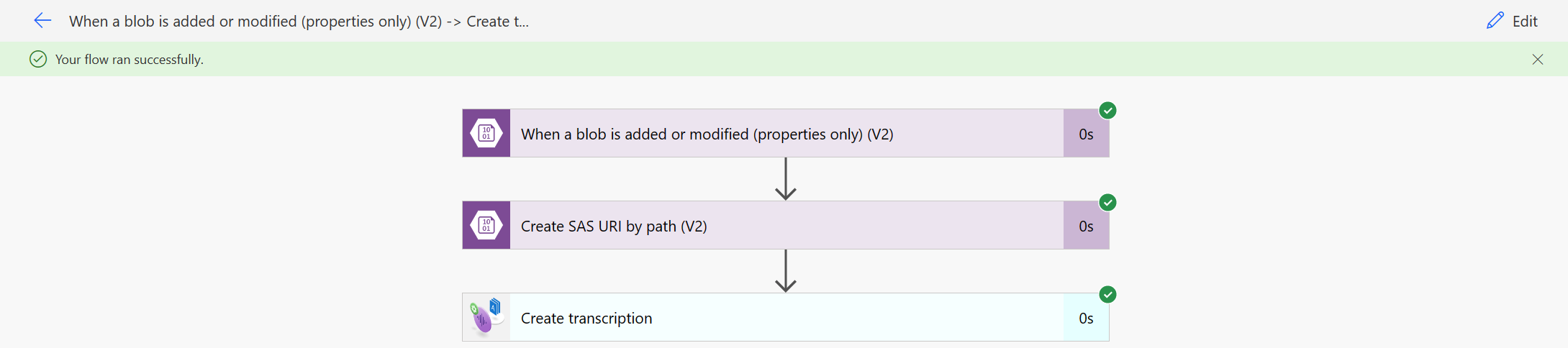The width and height of the screenshot is (1568, 348).
Task: Click 'Your flow ran successfully.' message text
Action: point(130,60)
